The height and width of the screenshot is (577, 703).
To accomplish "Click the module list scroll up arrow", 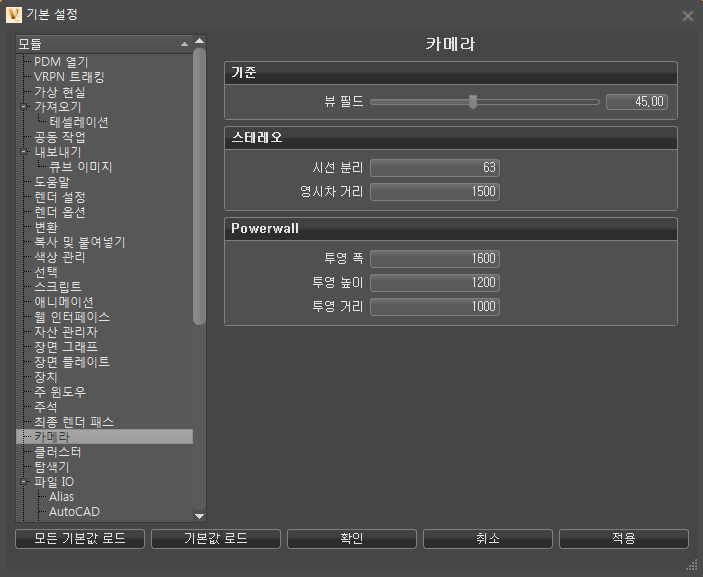I will (x=200, y=41).
